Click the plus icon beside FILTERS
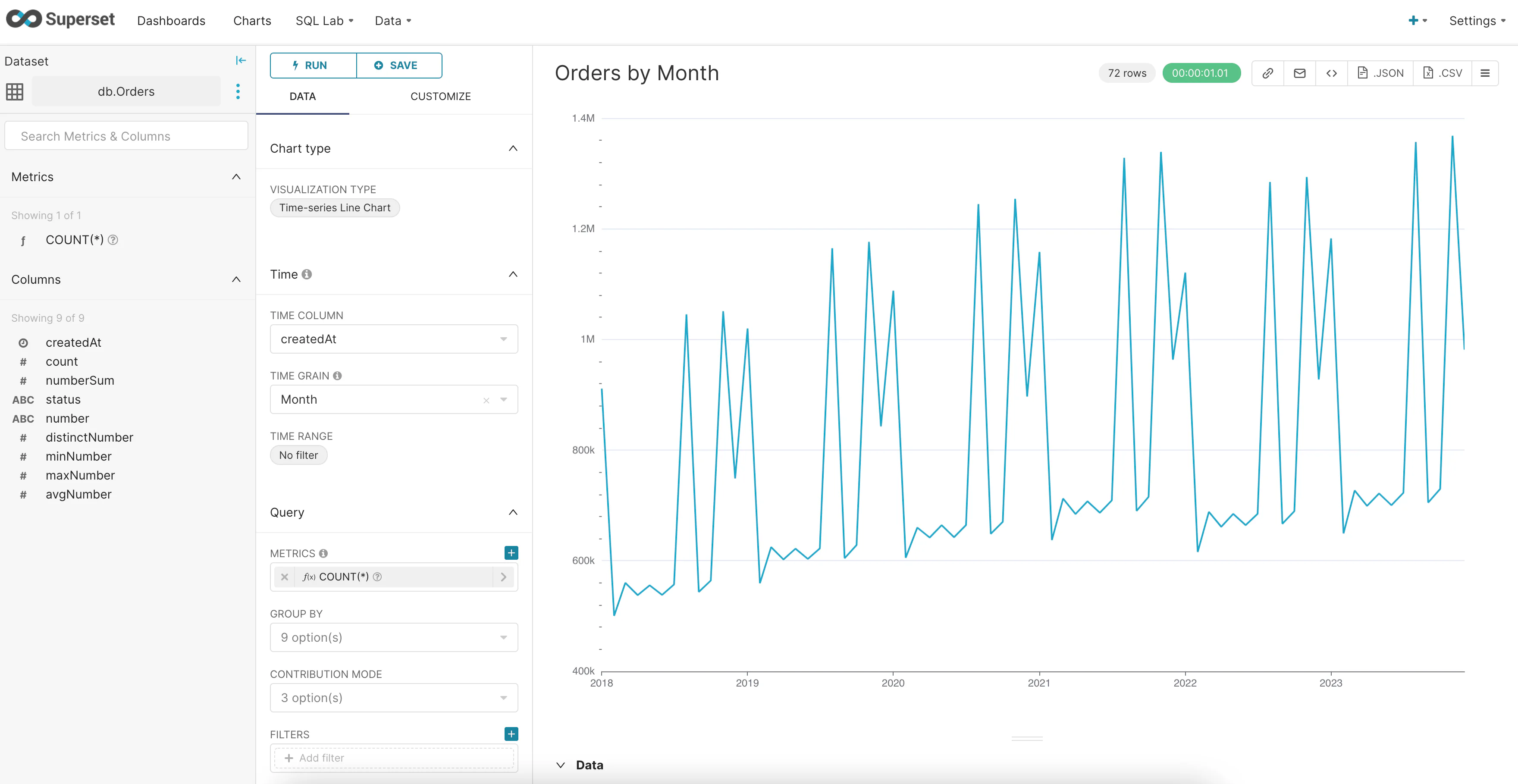The height and width of the screenshot is (784, 1518). coord(511,734)
